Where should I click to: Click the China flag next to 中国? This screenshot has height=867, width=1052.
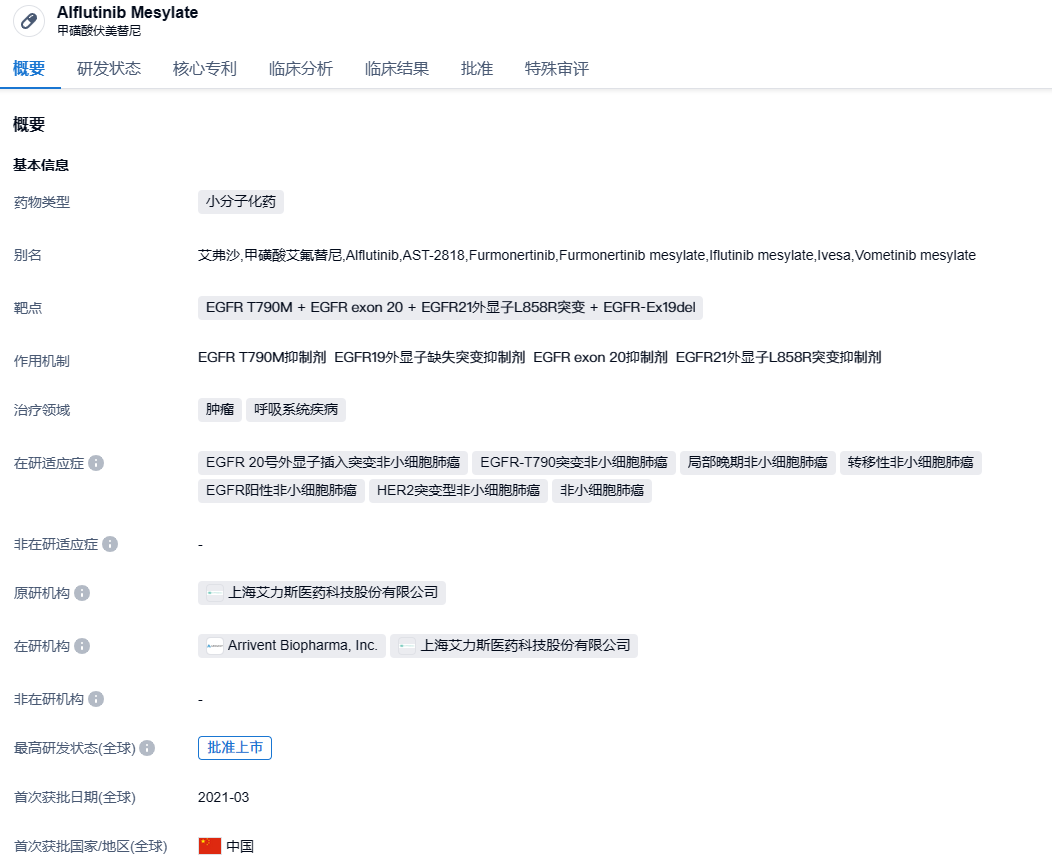pos(209,846)
